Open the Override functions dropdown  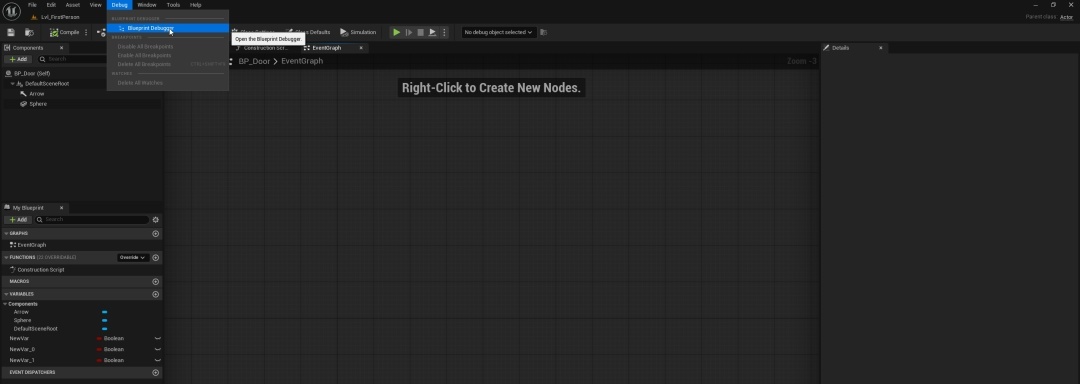pos(133,257)
